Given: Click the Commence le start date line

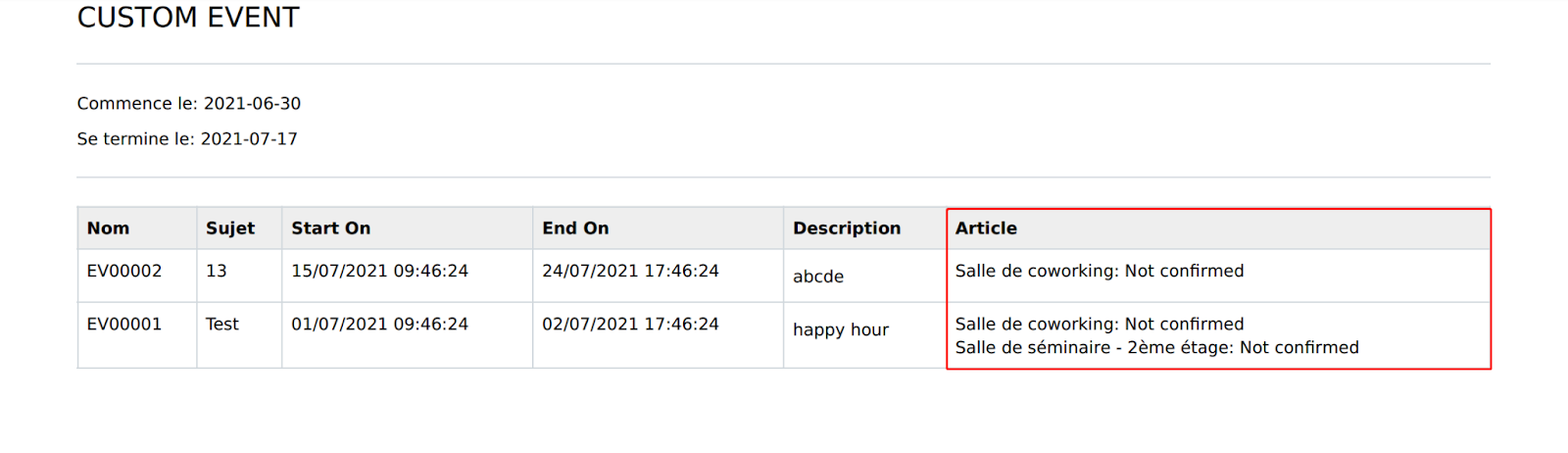Looking at the screenshot, I should [189, 103].
